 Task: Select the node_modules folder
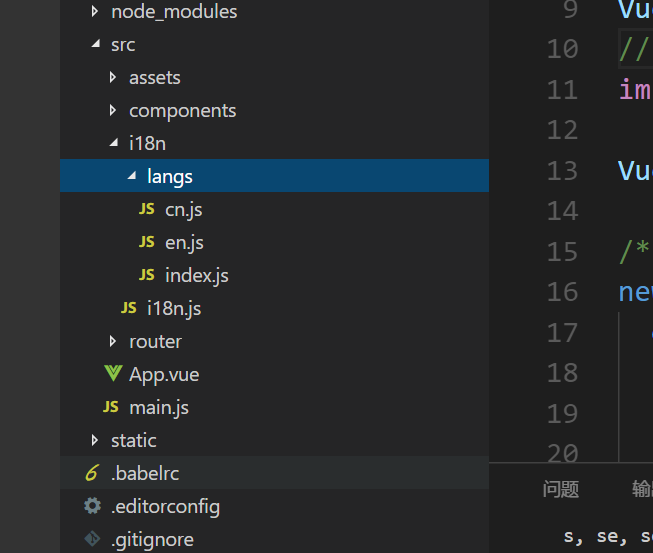[x=174, y=12]
